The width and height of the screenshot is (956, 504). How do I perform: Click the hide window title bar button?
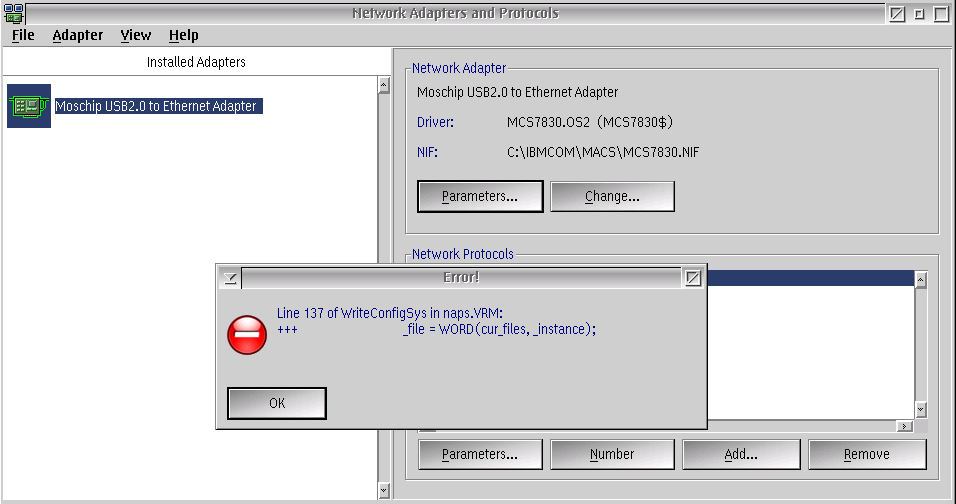point(897,13)
